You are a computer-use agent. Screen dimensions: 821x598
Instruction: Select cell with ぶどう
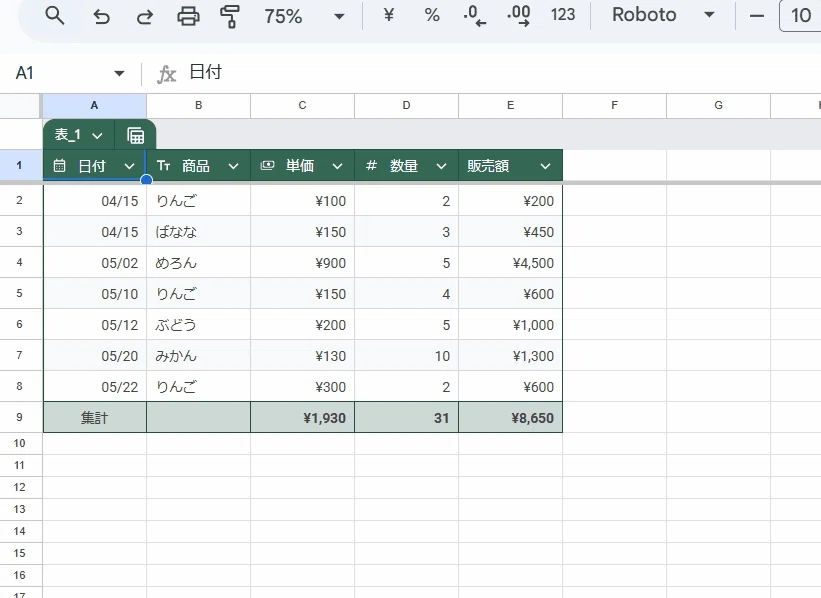198,325
